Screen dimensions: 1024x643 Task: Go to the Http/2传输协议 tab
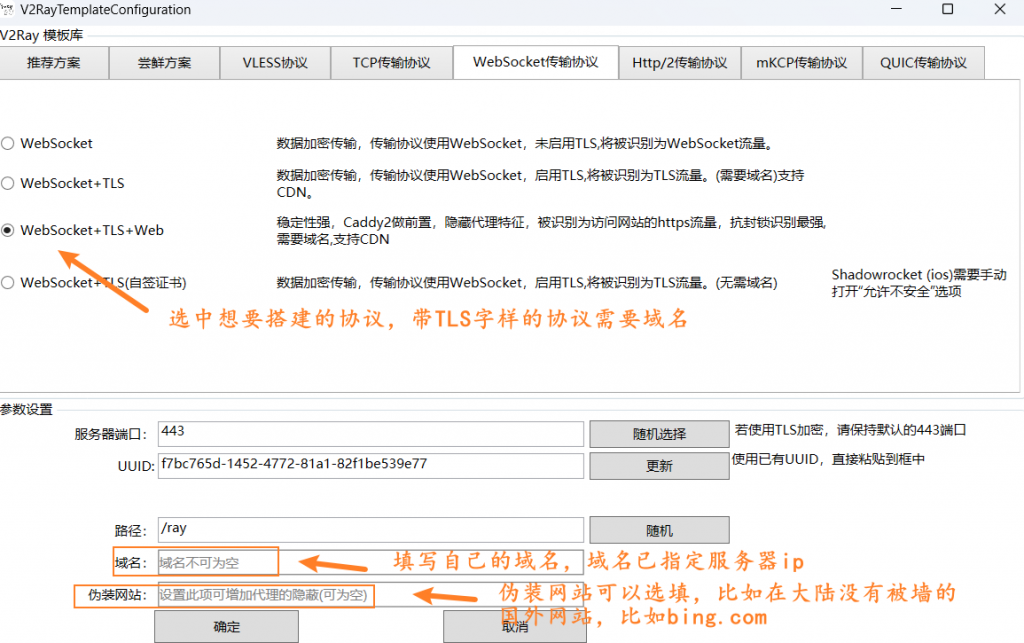tap(679, 62)
